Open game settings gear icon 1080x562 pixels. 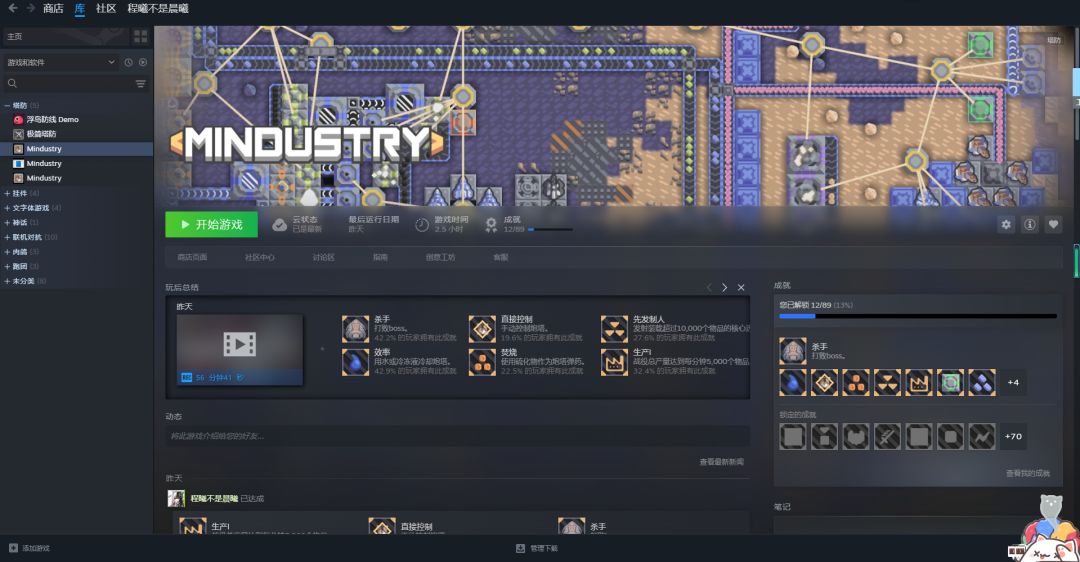[1006, 225]
